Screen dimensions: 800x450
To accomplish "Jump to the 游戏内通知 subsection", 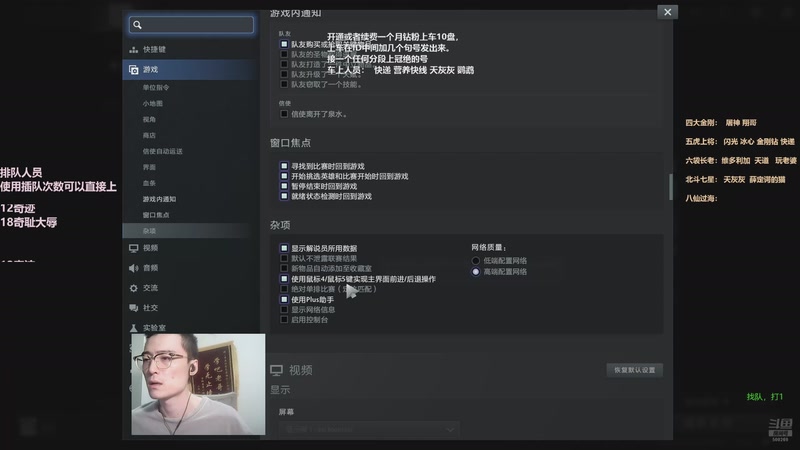I will 159,199.
